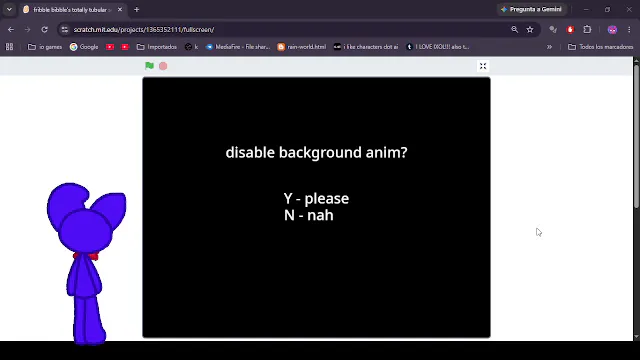The width and height of the screenshot is (640, 360).
Task: Click the address bar URL field
Action: point(286,29)
